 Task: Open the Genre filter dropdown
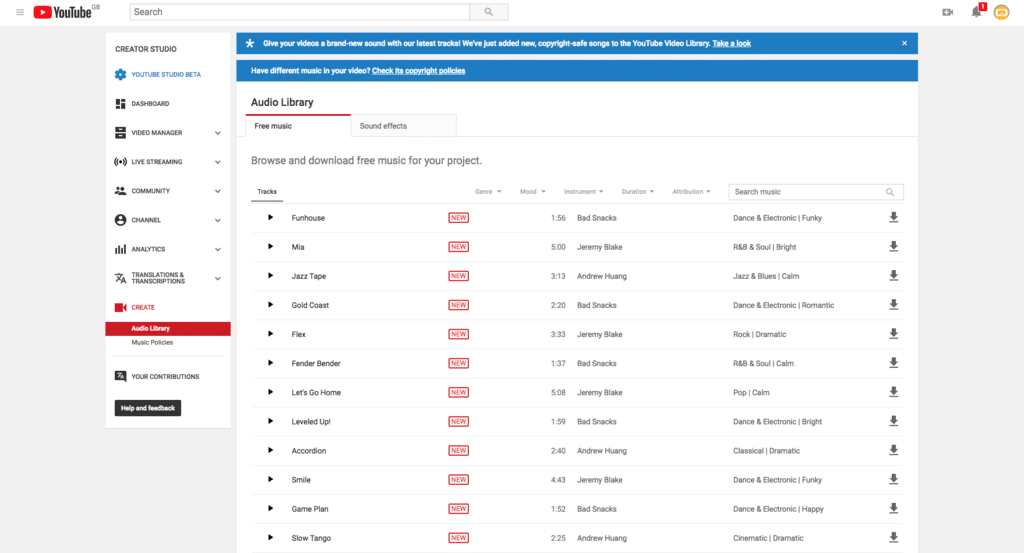(x=488, y=191)
